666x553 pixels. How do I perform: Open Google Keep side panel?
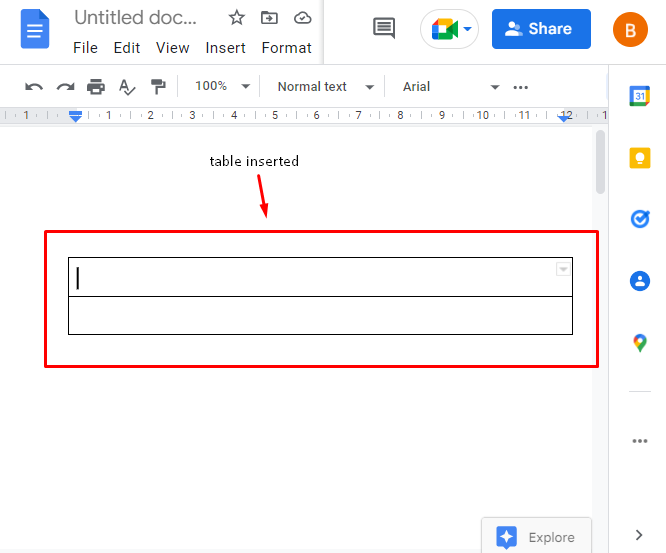coord(640,158)
